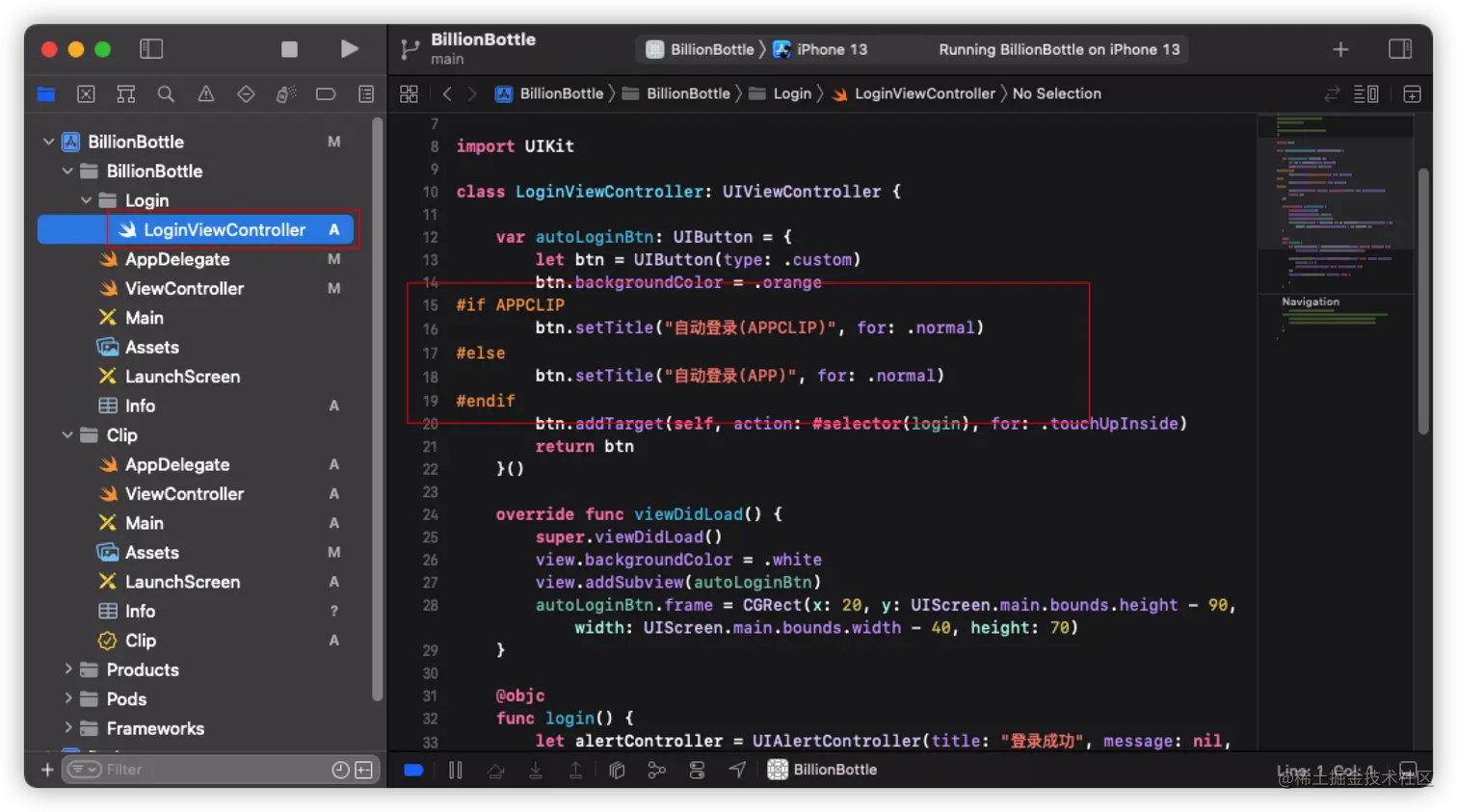Run the BillionBottle scheme
Screen dimensions: 1457x812
(350, 48)
